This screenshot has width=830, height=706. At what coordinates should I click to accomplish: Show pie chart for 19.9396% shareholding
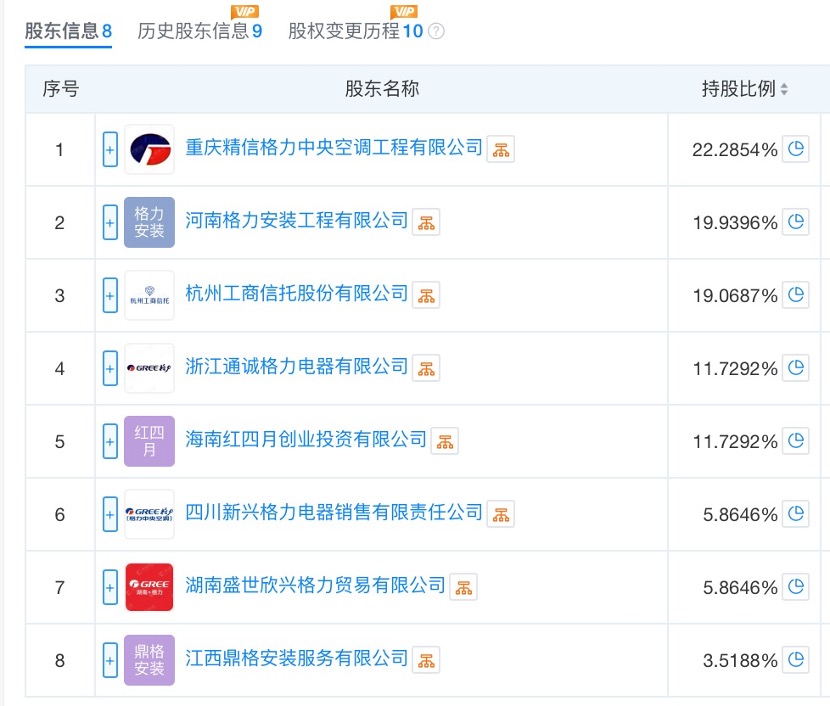(x=796, y=222)
